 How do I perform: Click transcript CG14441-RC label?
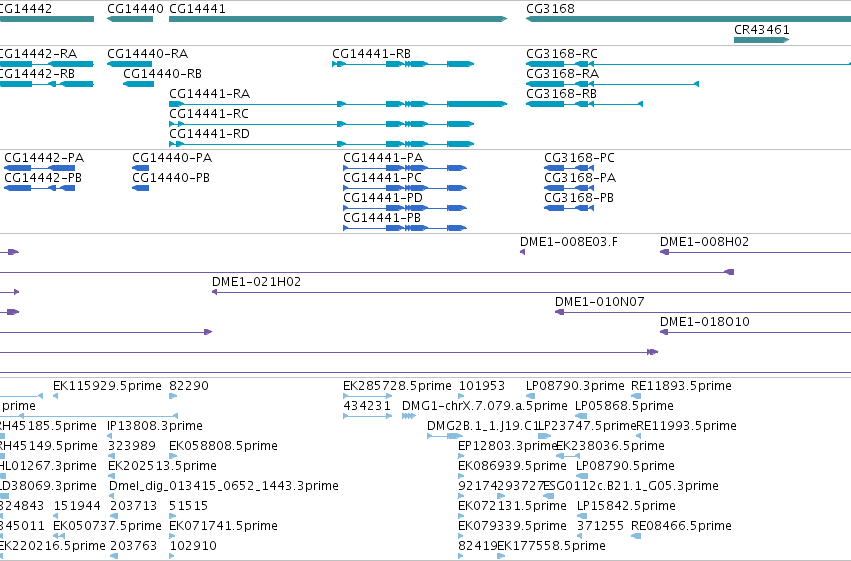(209, 114)
